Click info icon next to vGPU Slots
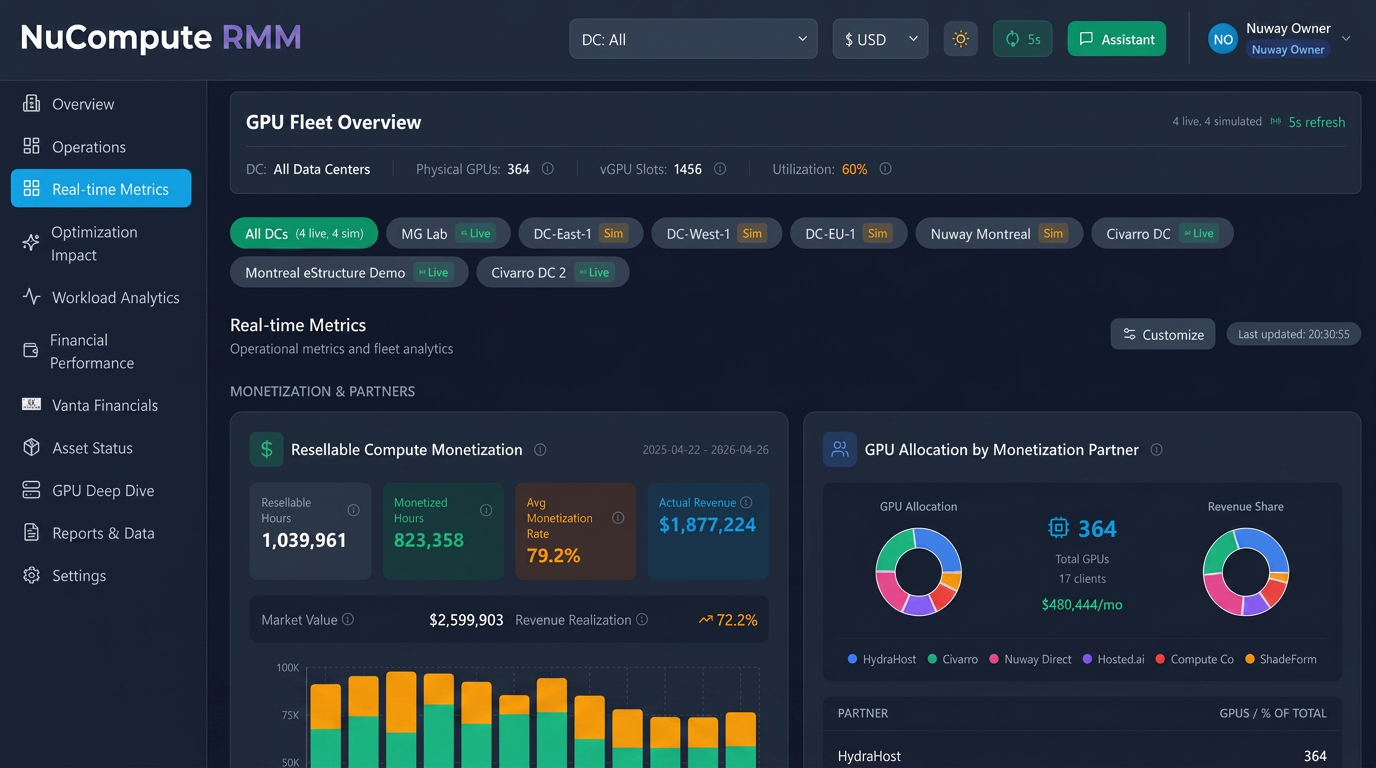Image resolution: width=1376 pixels, height=768 pixels. (x=719, y=169)
